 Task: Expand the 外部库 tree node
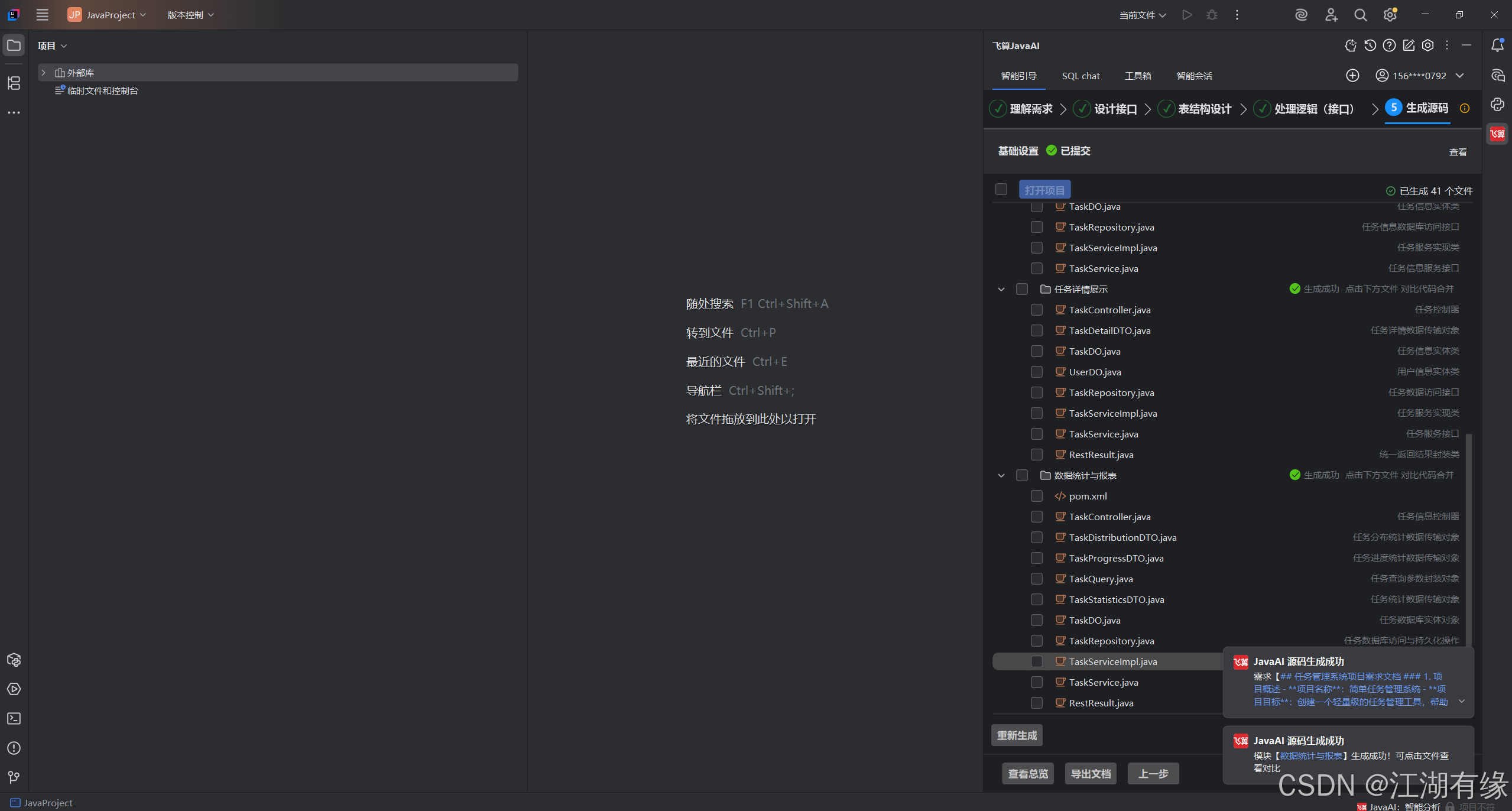coord(44,72)
